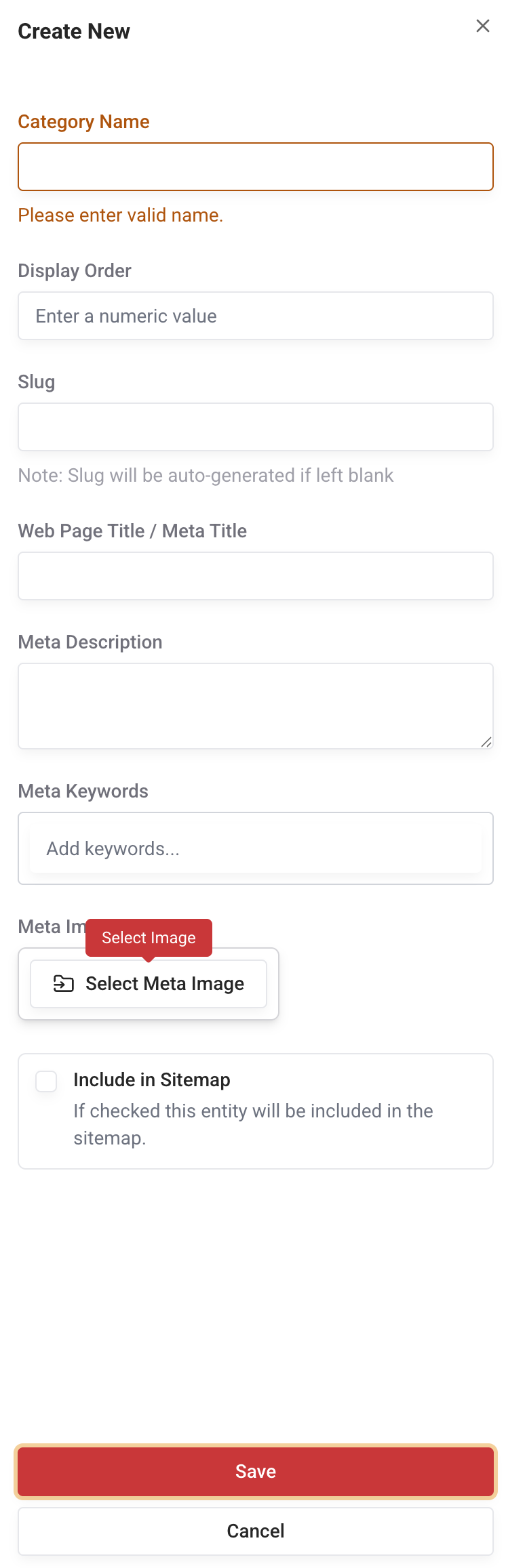Screen dimensions: 506x1568
Task: Click the resize handle on Meta Description box
Action: pos(486,742)
